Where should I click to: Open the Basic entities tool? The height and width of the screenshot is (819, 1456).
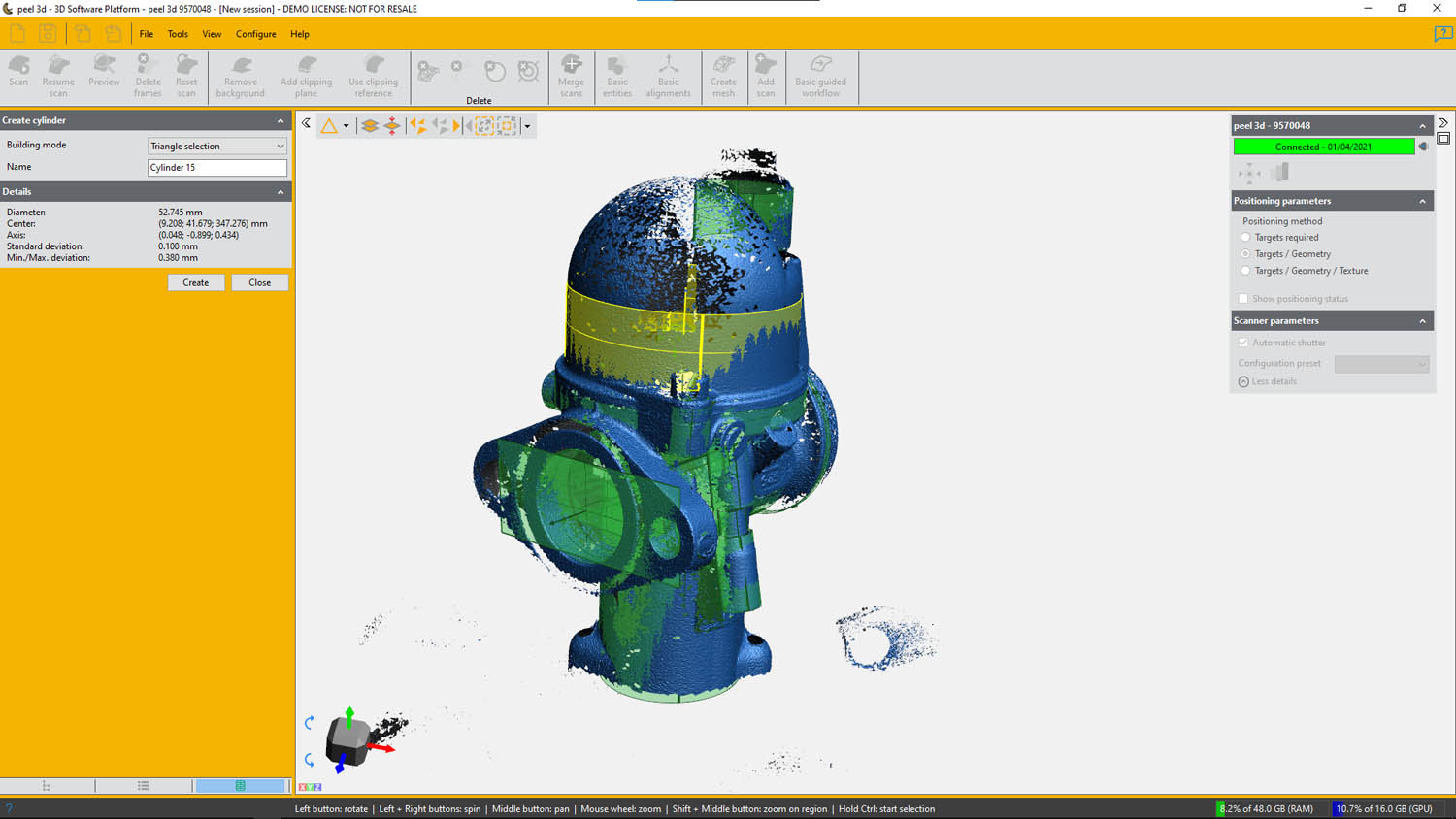click(x=617, y=75)
